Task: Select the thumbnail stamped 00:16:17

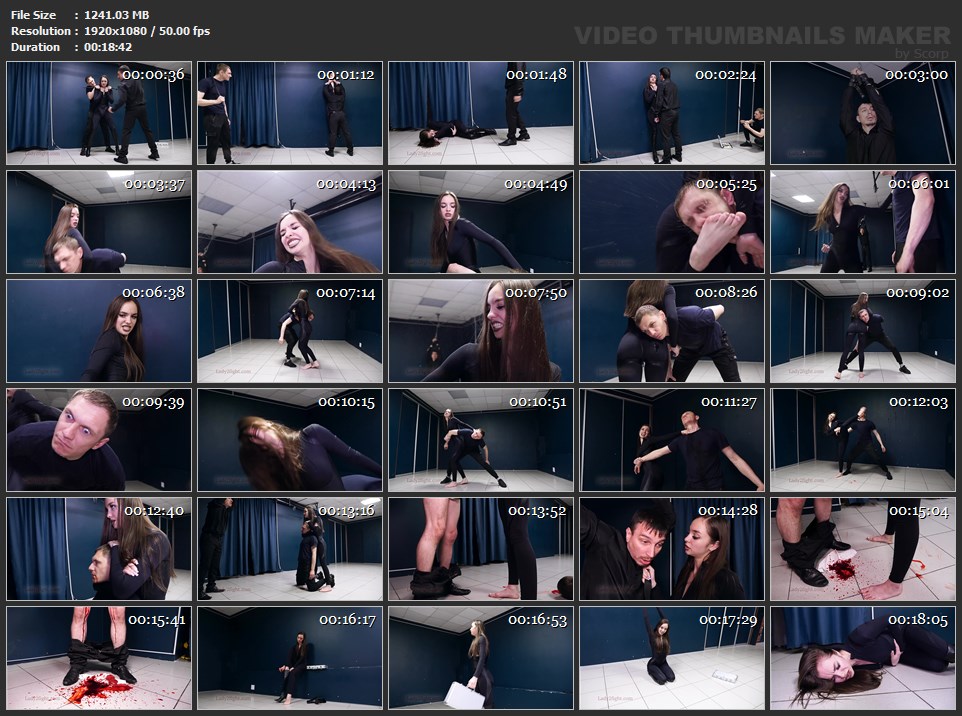Action: pos(290,658)
